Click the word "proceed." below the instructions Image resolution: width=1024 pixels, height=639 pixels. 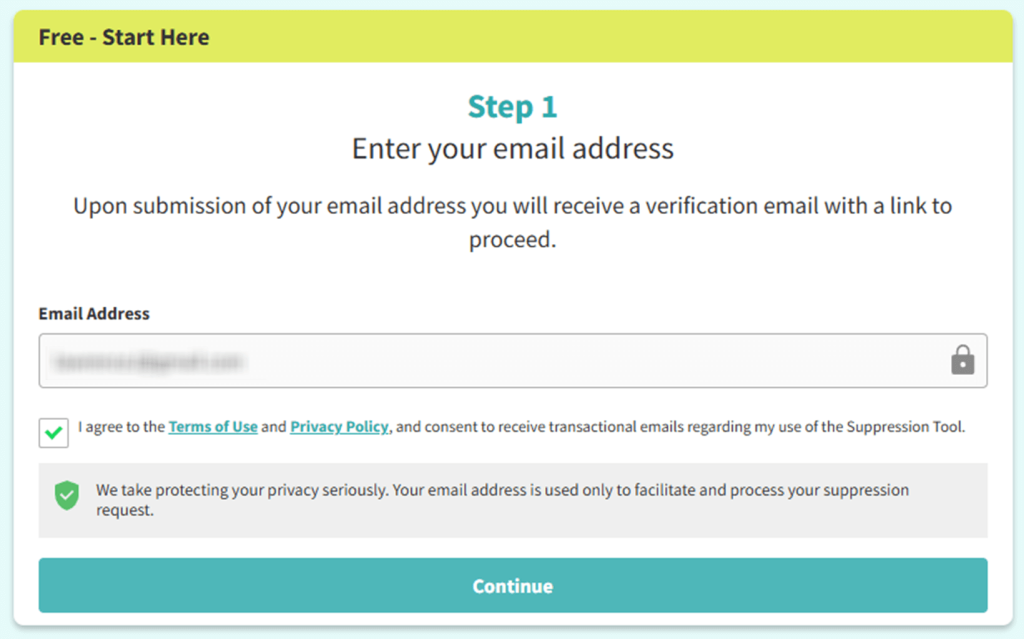[x=512, y=240]
